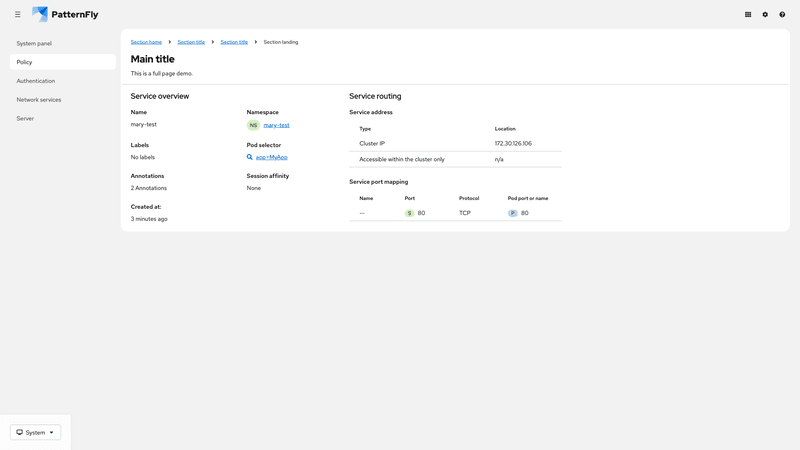Screen dimensions: 800x450
Task: Click the blue P pod port badge
Action: (x=512, y=213)
